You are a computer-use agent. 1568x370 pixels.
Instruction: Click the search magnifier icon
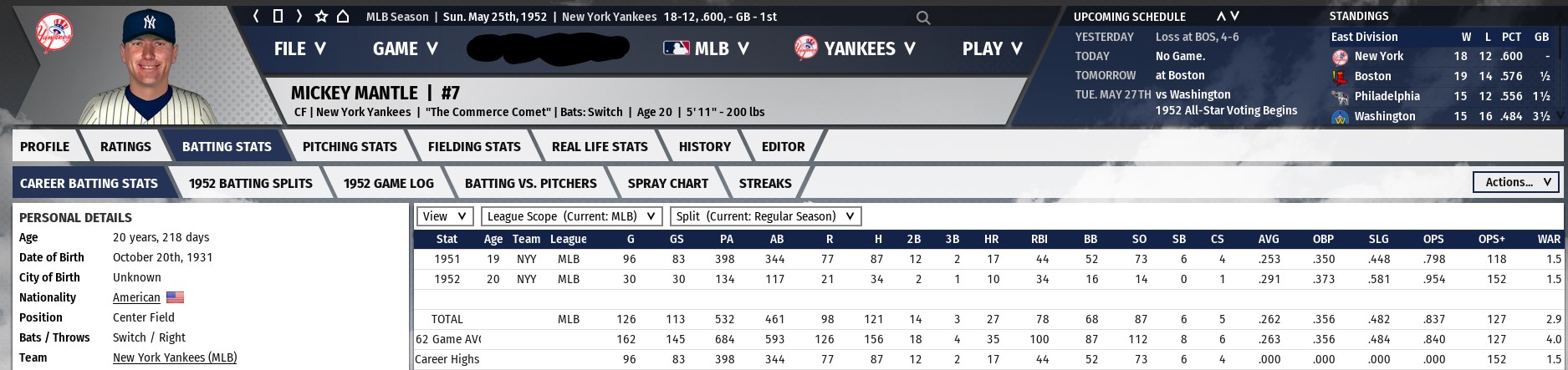tap(922, 18)
